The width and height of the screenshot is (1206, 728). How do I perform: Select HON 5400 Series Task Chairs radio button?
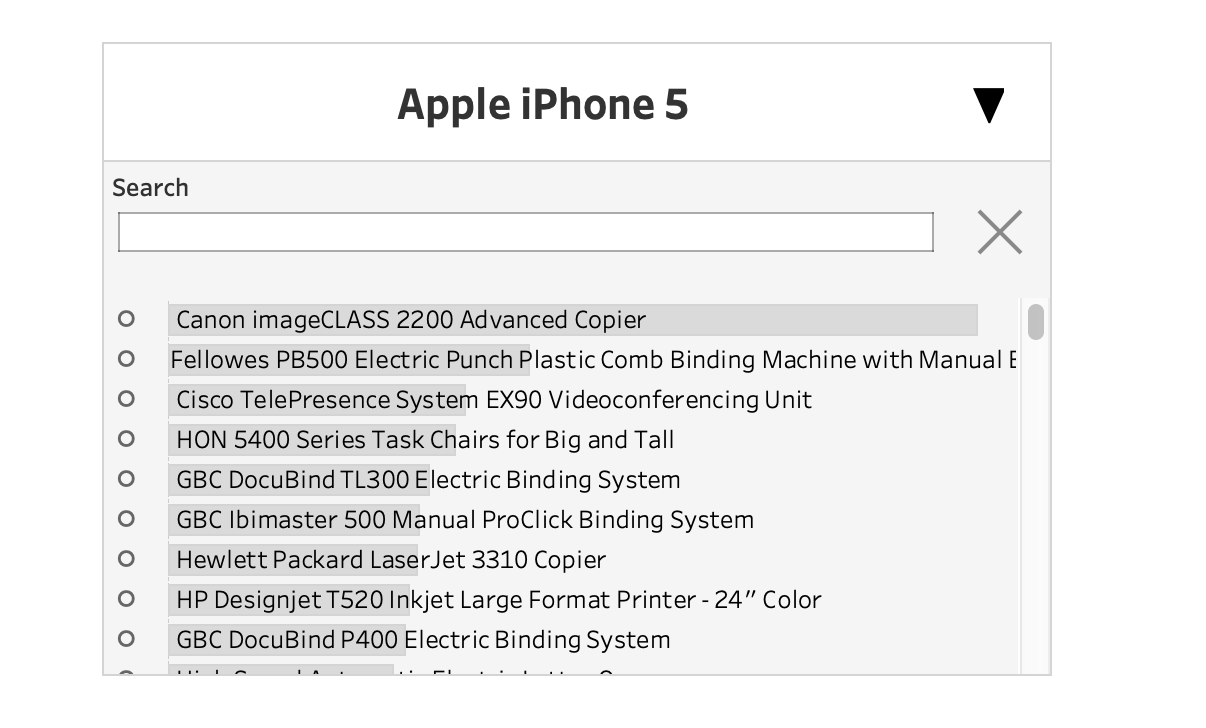(x=126, y=439)
